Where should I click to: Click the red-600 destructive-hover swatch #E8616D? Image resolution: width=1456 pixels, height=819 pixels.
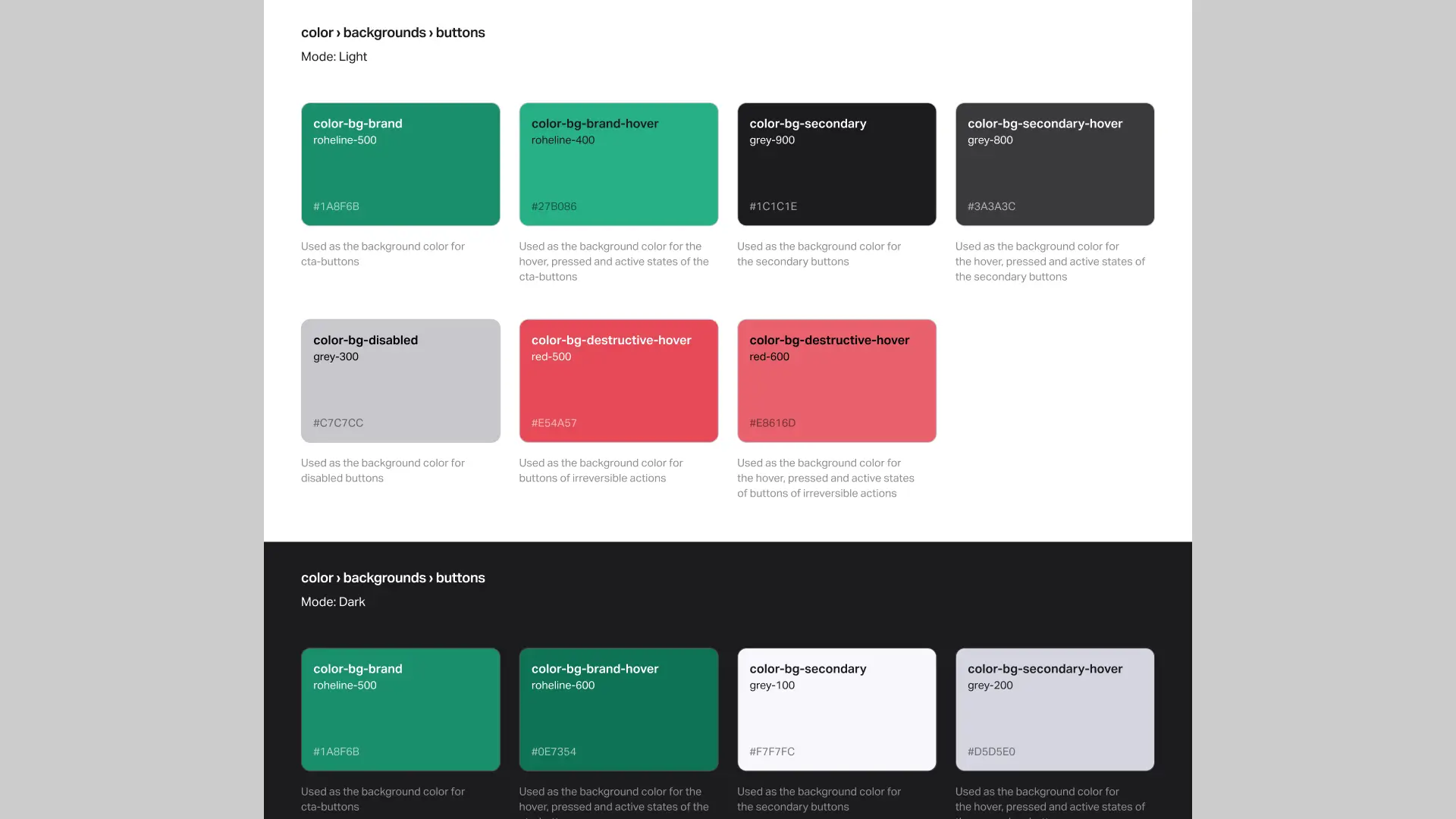click(x=836, y=381)
